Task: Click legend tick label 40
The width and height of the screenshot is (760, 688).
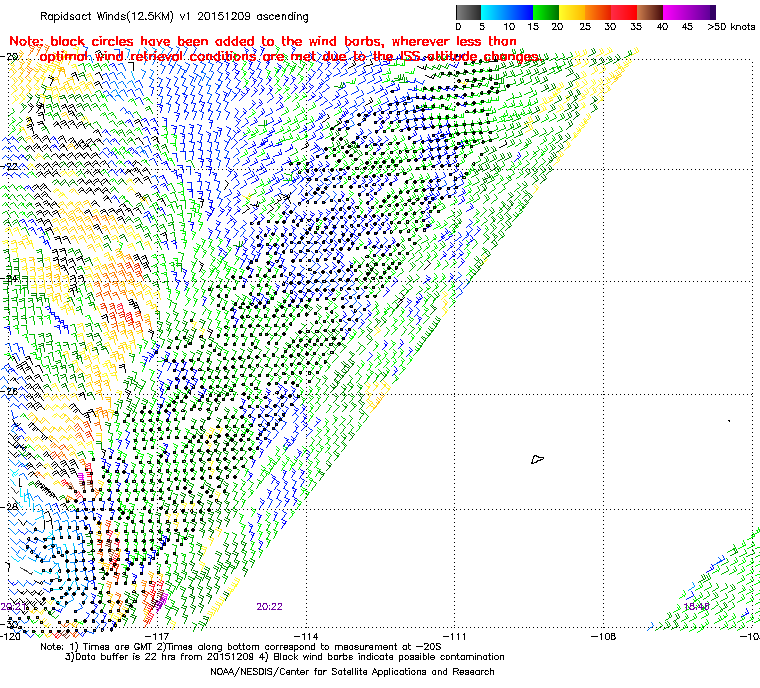Action: coord(663,27)
